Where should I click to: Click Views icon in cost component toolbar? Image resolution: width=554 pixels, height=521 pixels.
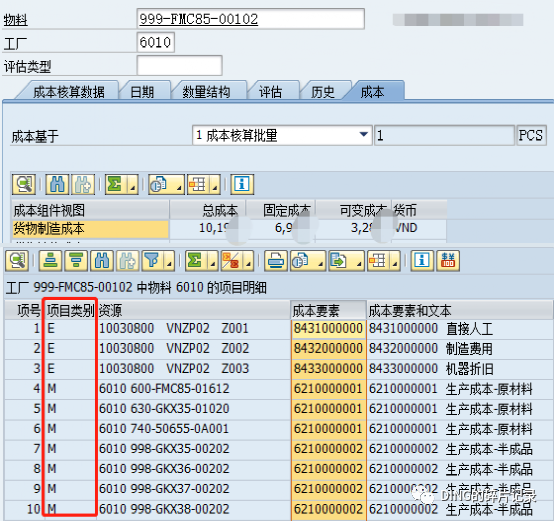click(159, 184)
